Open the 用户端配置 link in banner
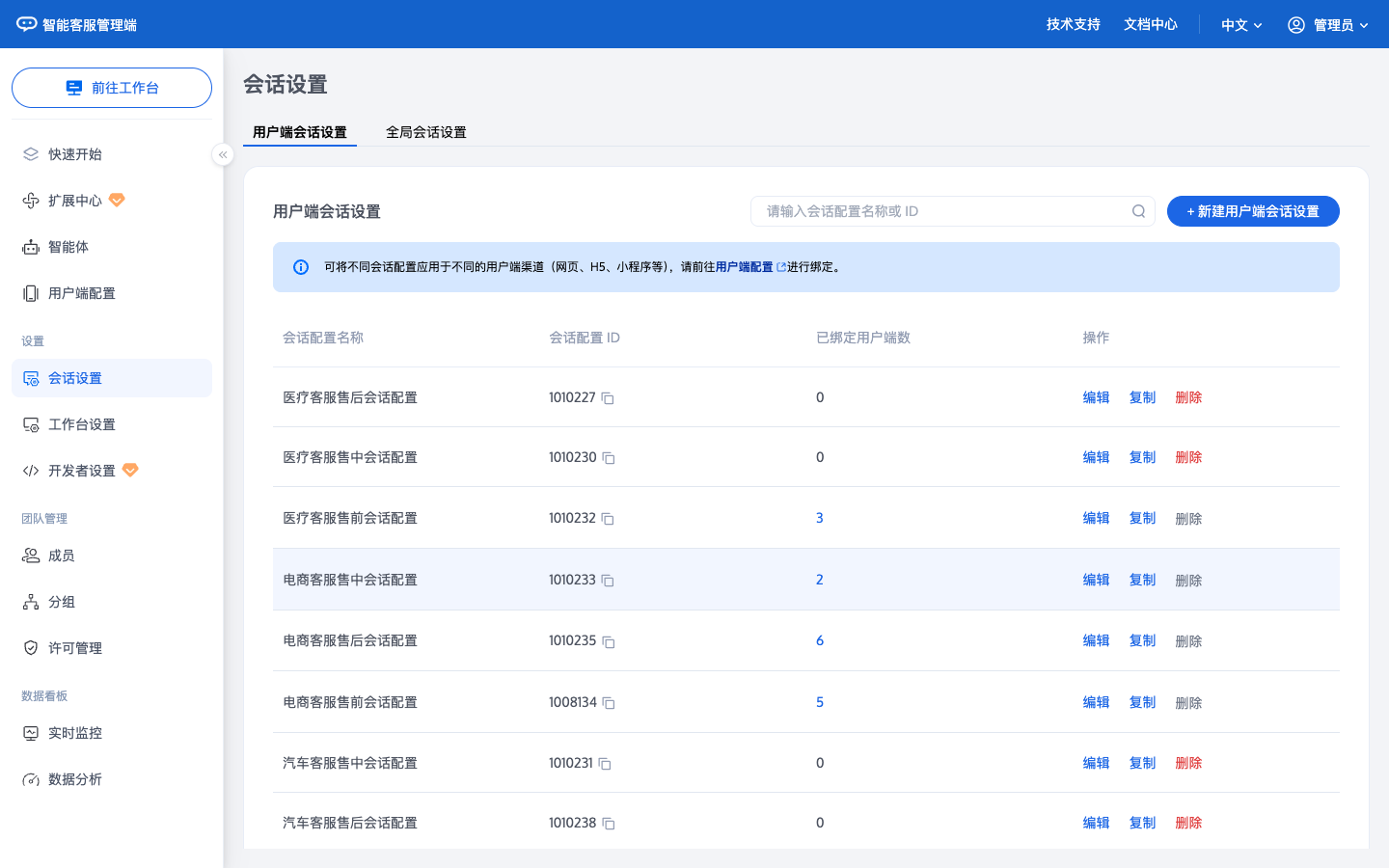The width and height of the screenshot is (1389, 868). click(x=750, y=267)
